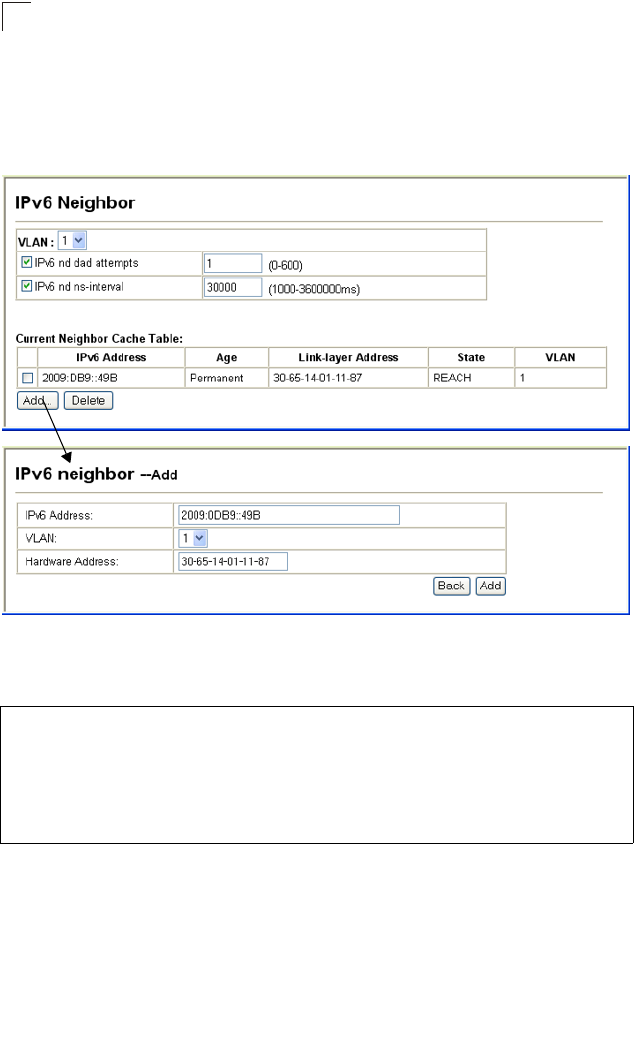The height and width of the screenshot is (1054, 634).
Task: Click the (1000-3600000ms) range hint text
Action: point(314,290)
